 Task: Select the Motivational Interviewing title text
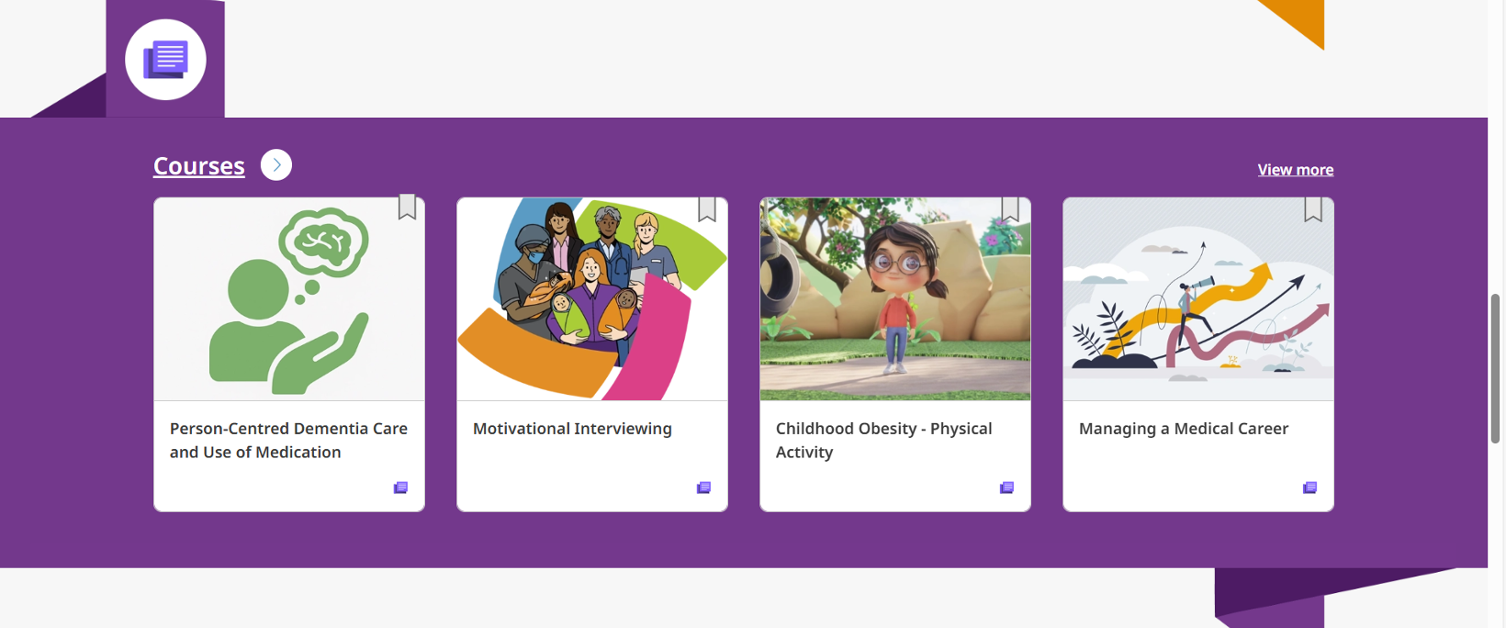(x=572, y=429)
